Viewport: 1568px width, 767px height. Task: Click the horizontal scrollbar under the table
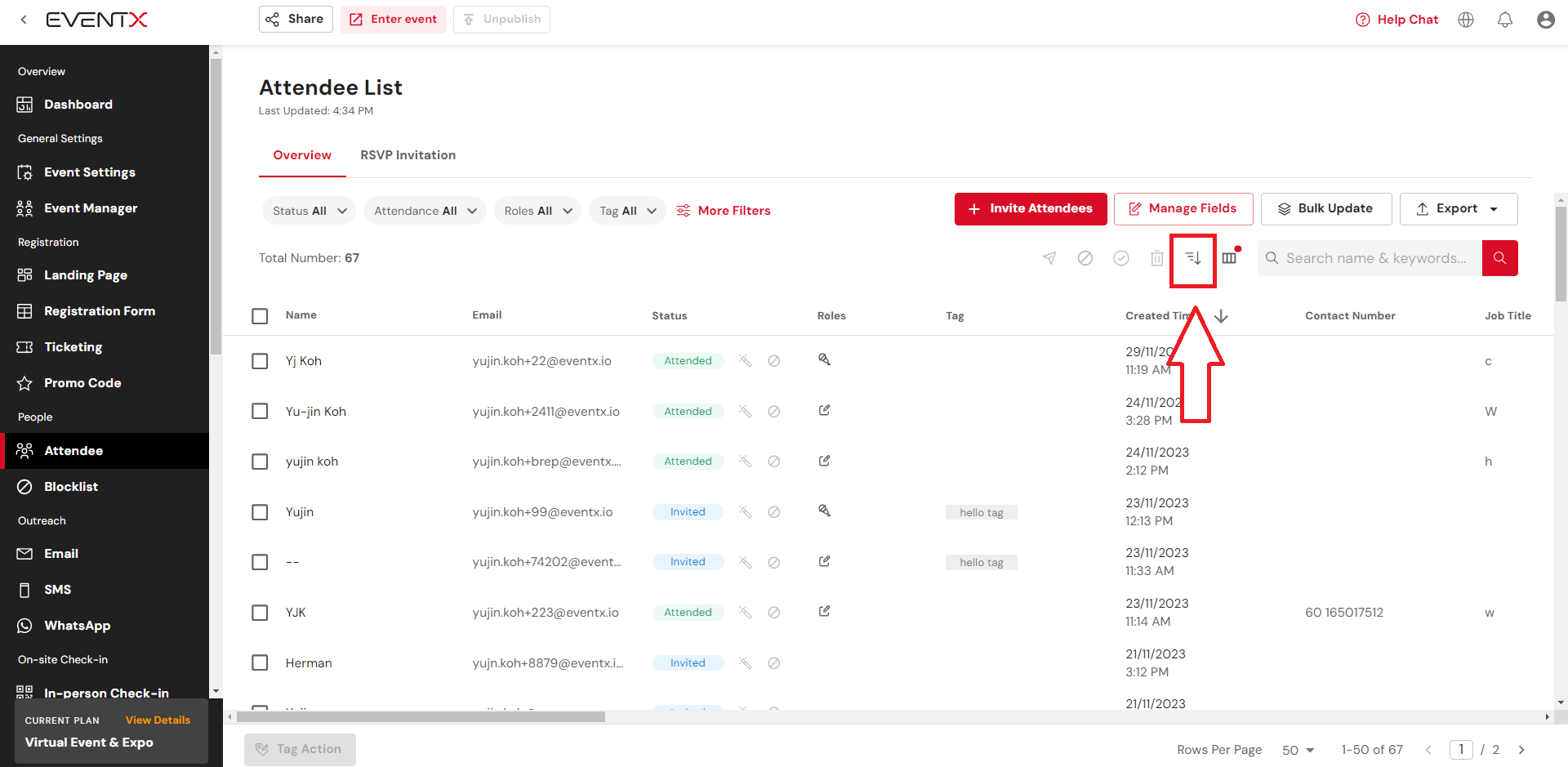tap(421, 717)
